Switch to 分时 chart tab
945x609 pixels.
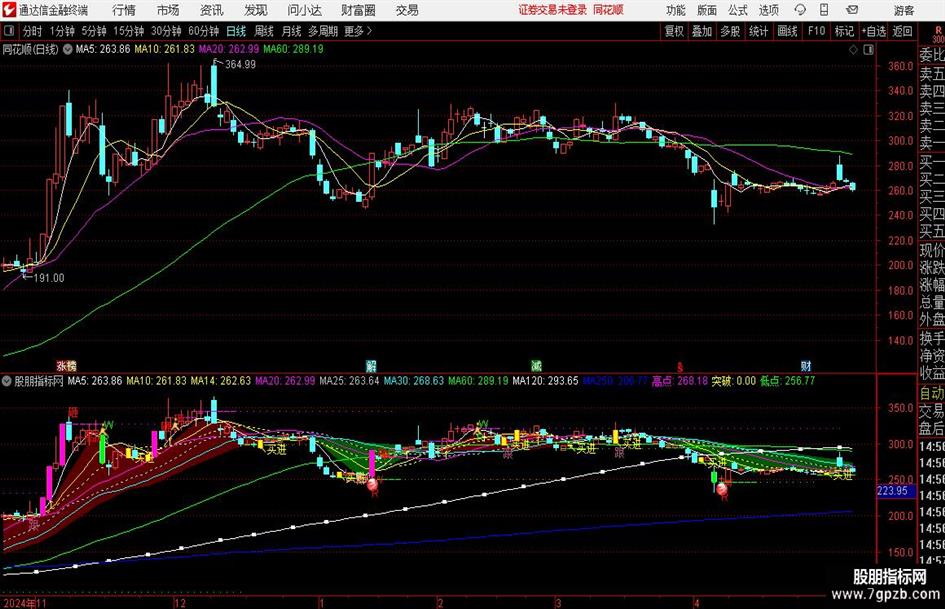[33, 31]
